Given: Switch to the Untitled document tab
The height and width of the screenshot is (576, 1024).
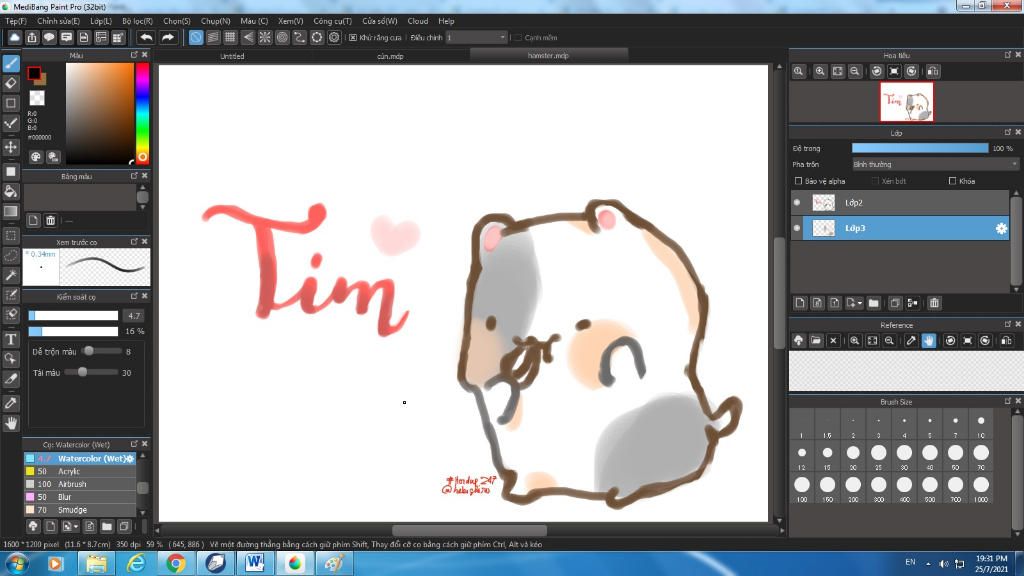Looking at the screenshot, I should point(232,56).
